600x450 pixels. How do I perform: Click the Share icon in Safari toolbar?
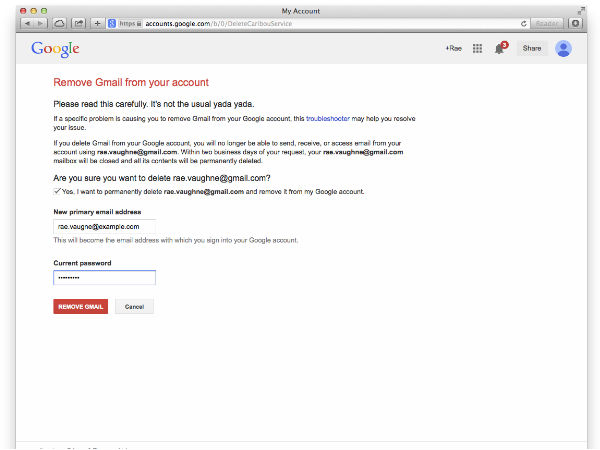[x=78, y=22]
